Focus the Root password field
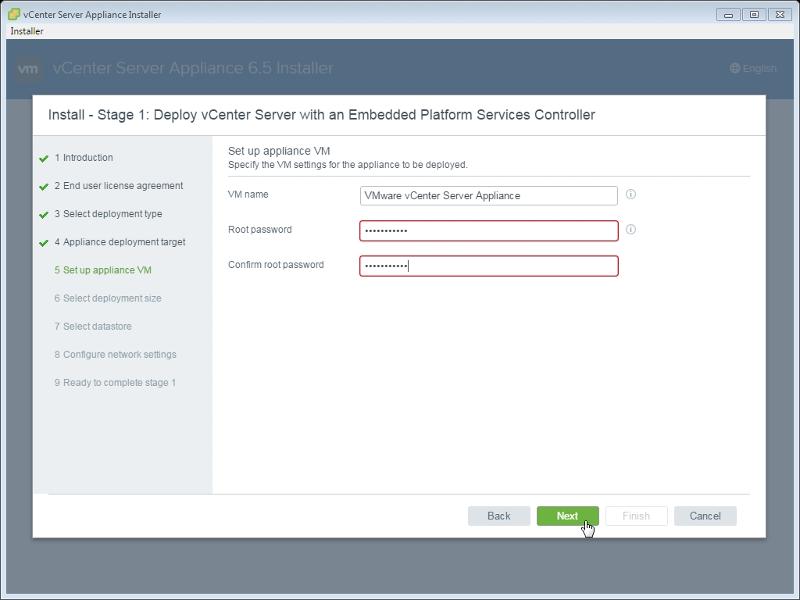 489,231
